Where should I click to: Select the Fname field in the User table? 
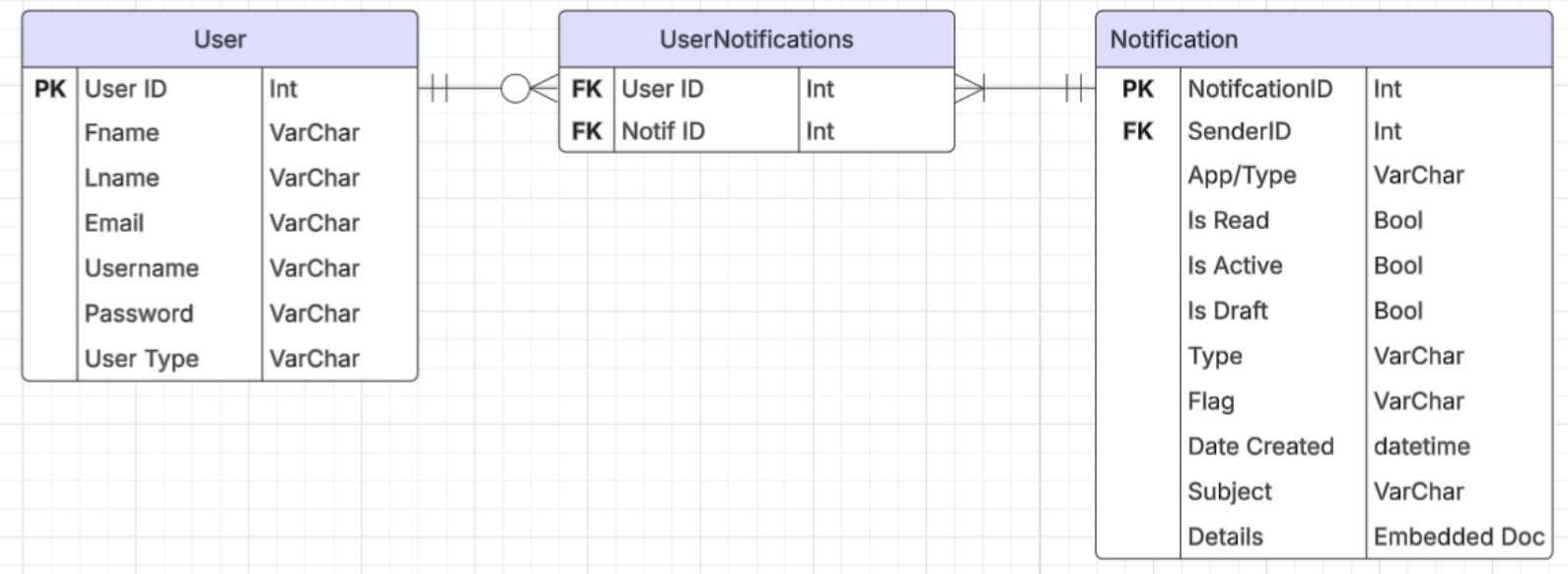122,133
